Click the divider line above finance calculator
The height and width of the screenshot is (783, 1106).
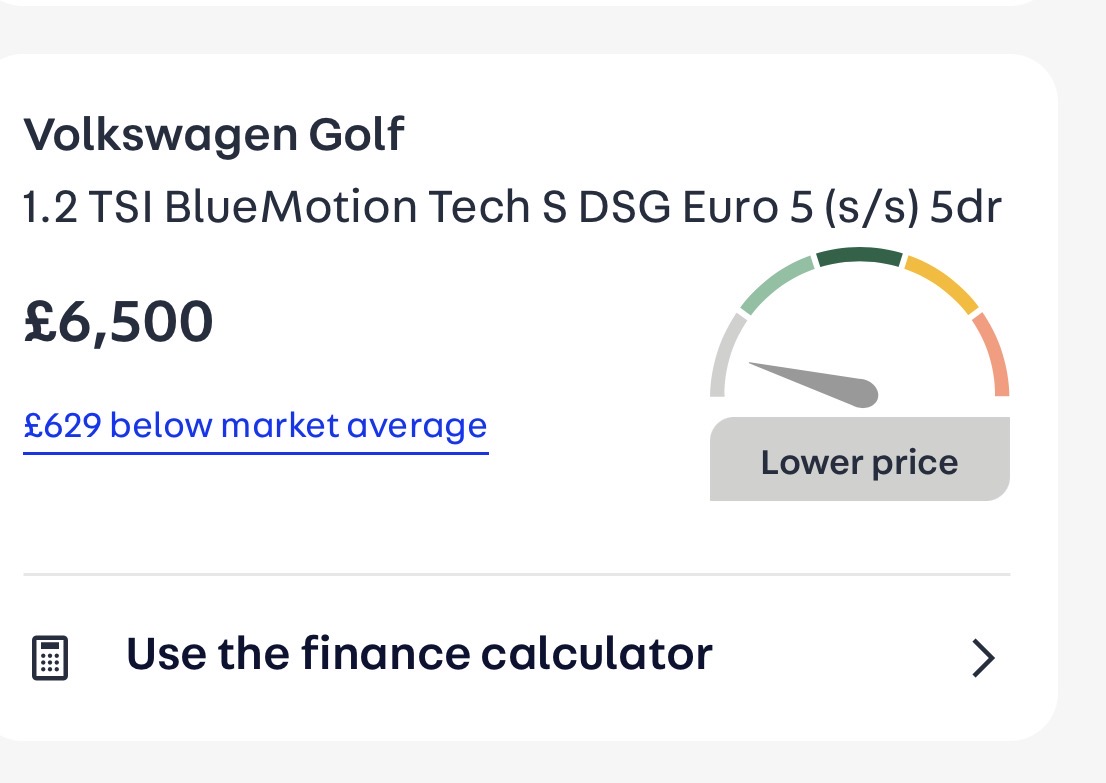point(516,575)
